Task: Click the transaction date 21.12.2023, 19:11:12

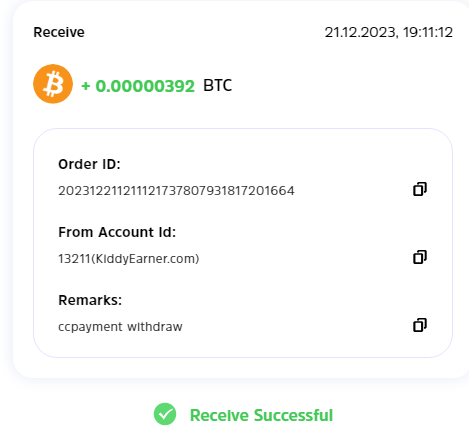Action: coord(389,33)
